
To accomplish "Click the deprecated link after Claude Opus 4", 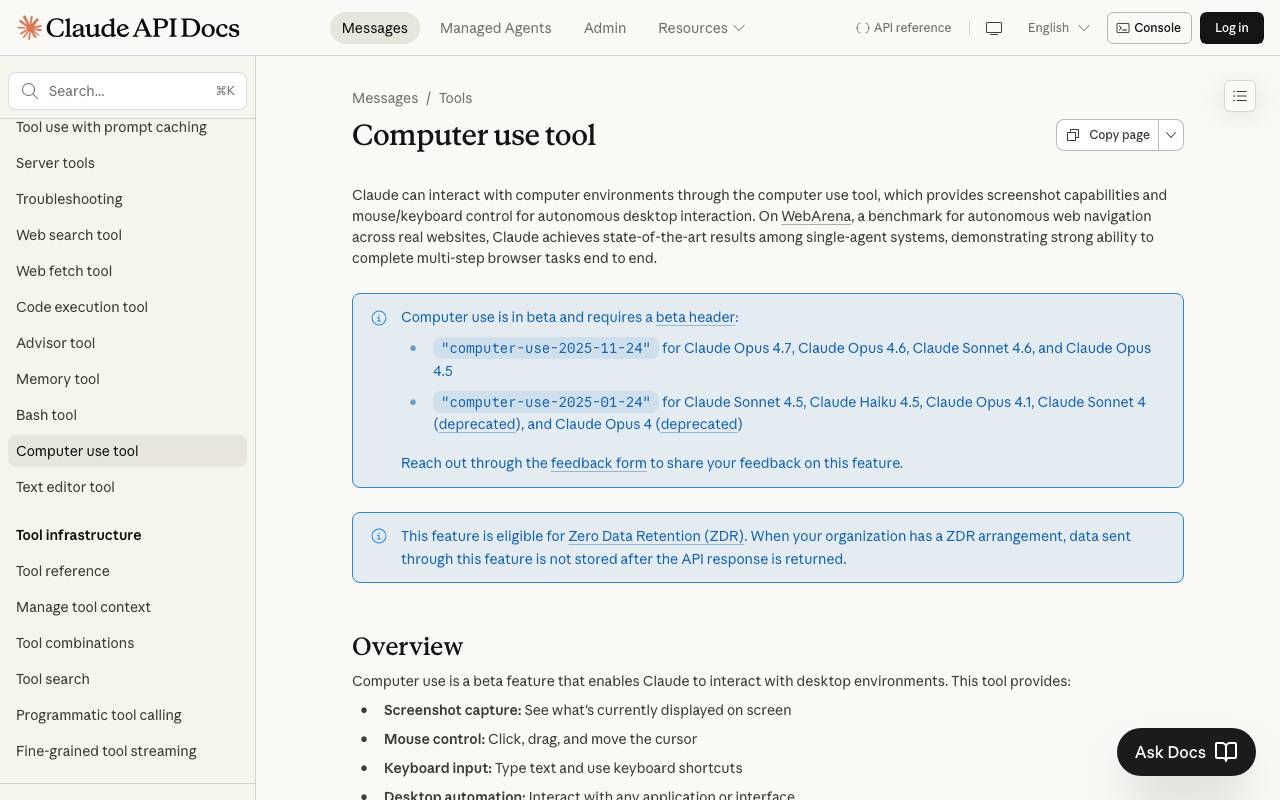I will click(x=699, y=424).
